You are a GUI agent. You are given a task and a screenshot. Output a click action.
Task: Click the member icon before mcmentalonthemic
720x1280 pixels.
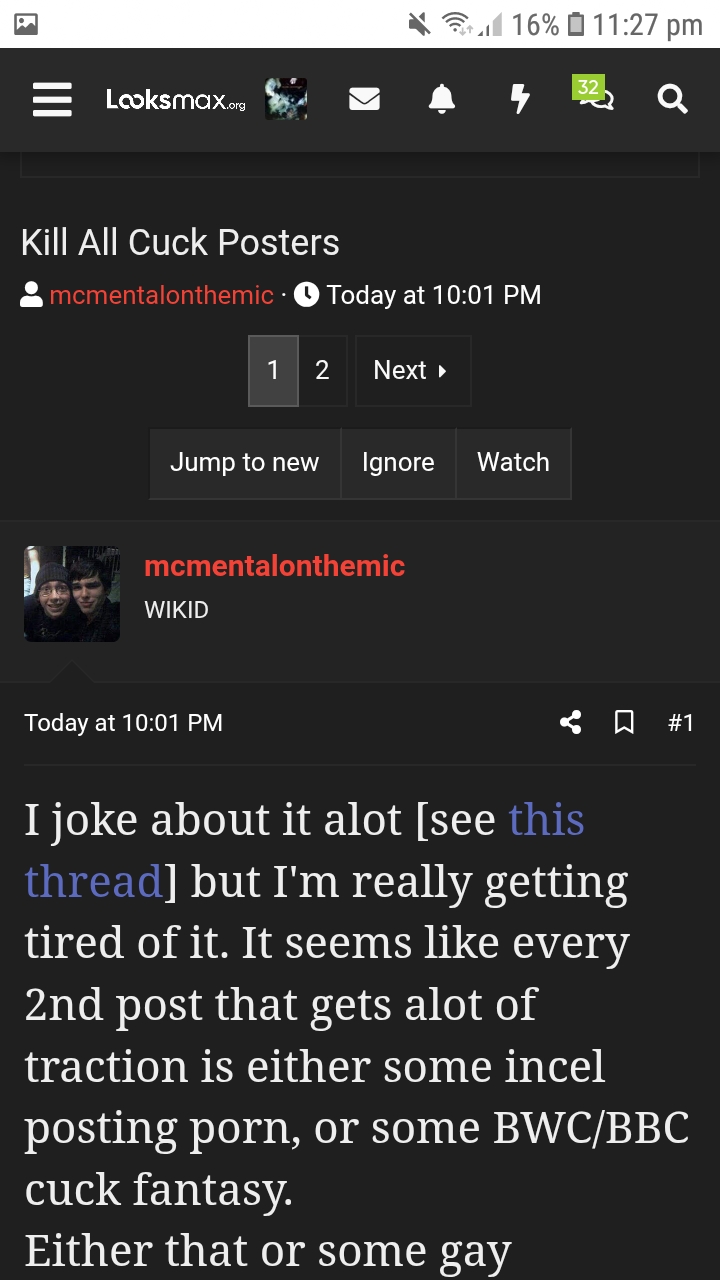30,294
